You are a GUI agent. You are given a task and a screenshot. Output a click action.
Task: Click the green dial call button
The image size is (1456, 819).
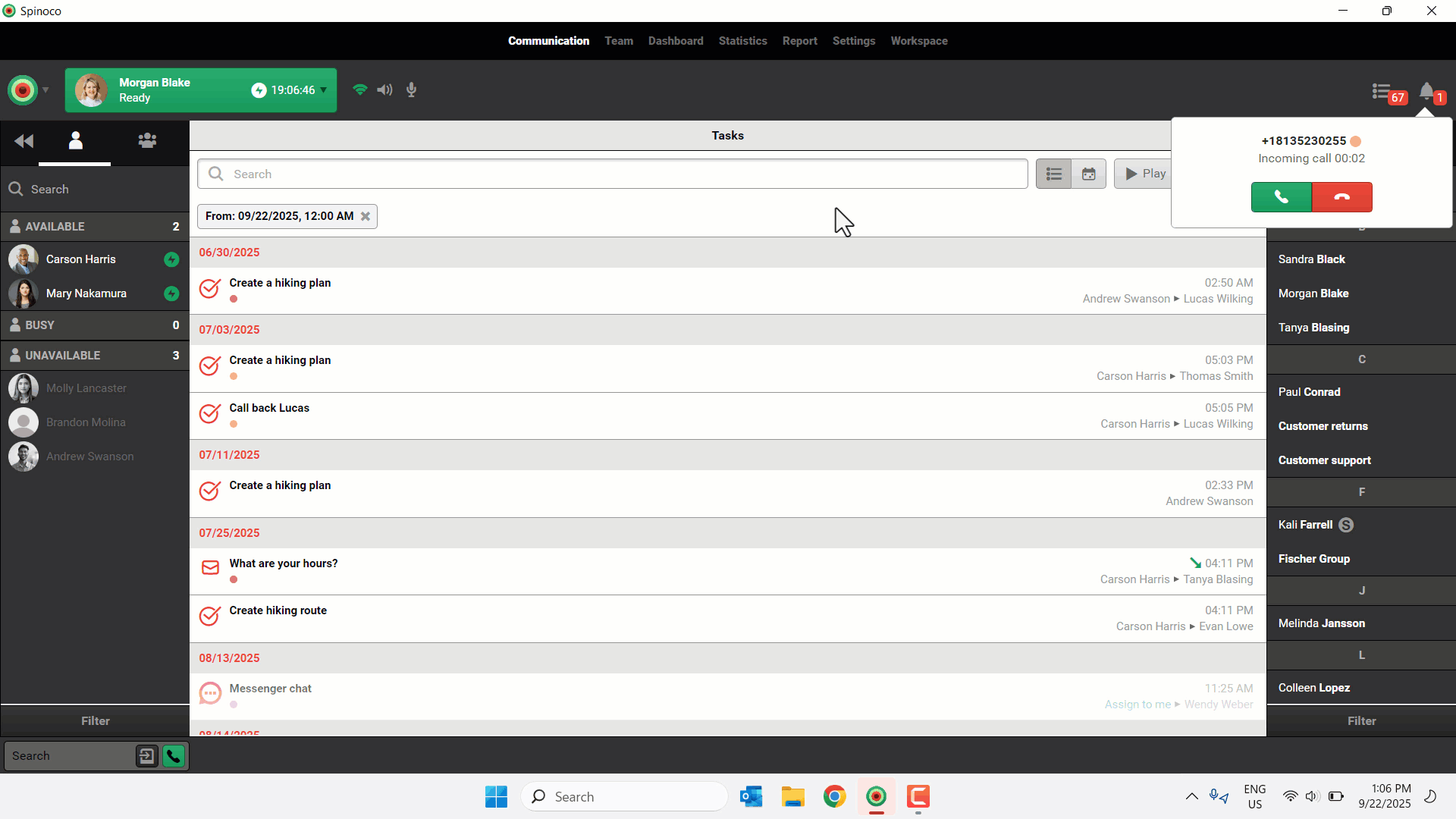click(x=174, y=756)
